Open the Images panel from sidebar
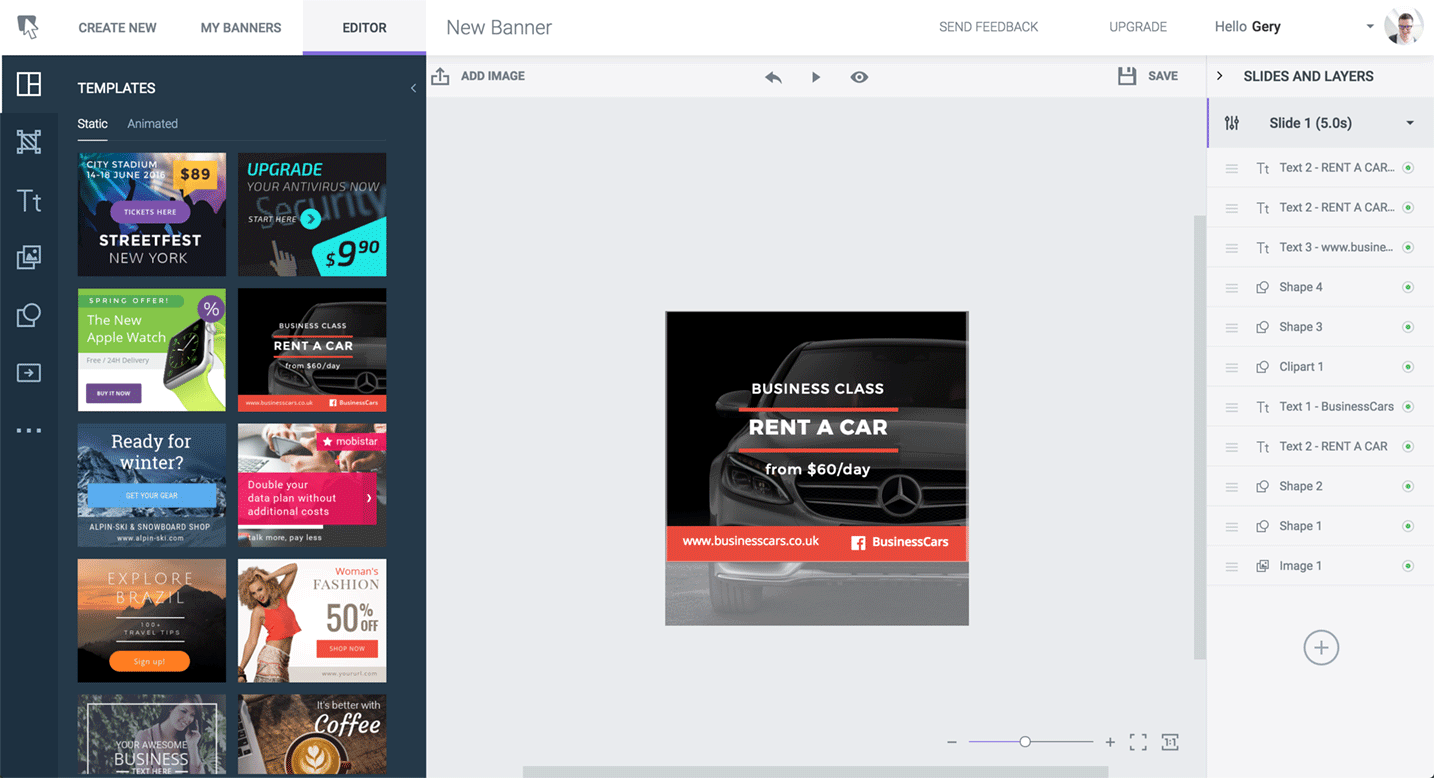Image resolution: width=1434 pixels, height=778 pixels. [29, 257]
